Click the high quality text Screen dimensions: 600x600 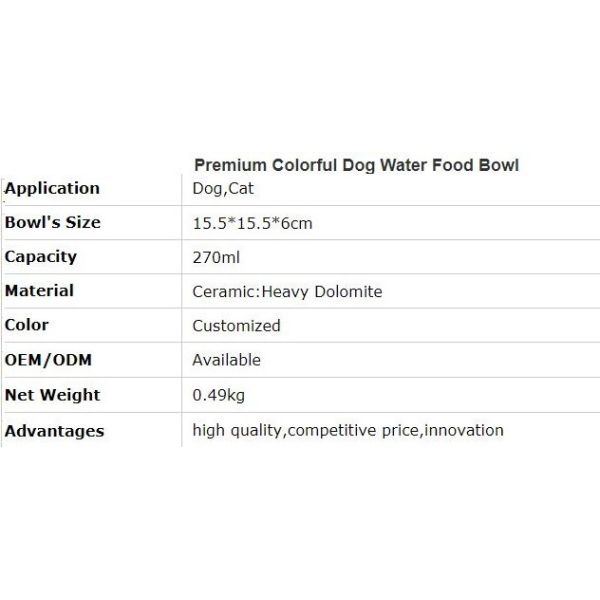pyautogui.click(x=238, y=431)
